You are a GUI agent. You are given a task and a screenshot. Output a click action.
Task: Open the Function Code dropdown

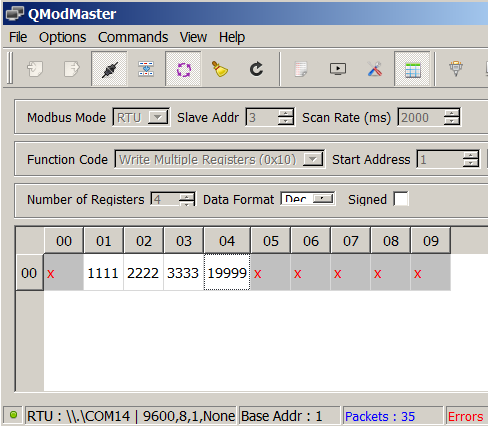(x=313, y=159)
